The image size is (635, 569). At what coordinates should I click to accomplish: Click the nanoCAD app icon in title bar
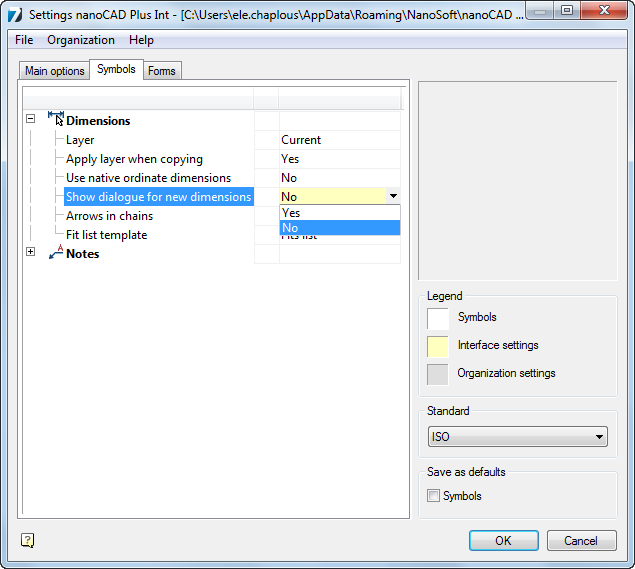coord(15,15)
